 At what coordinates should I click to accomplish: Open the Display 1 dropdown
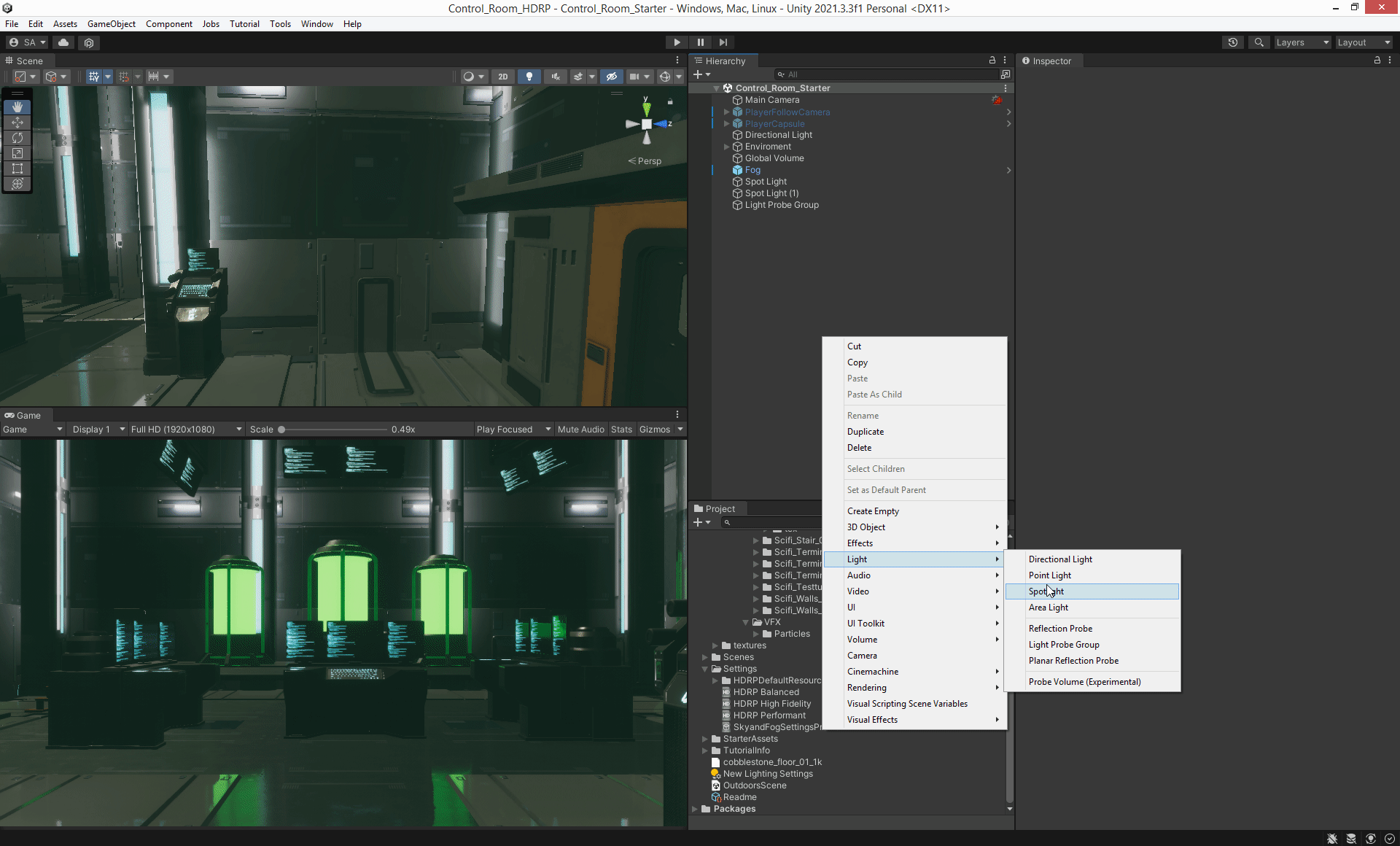click(98, 430)
